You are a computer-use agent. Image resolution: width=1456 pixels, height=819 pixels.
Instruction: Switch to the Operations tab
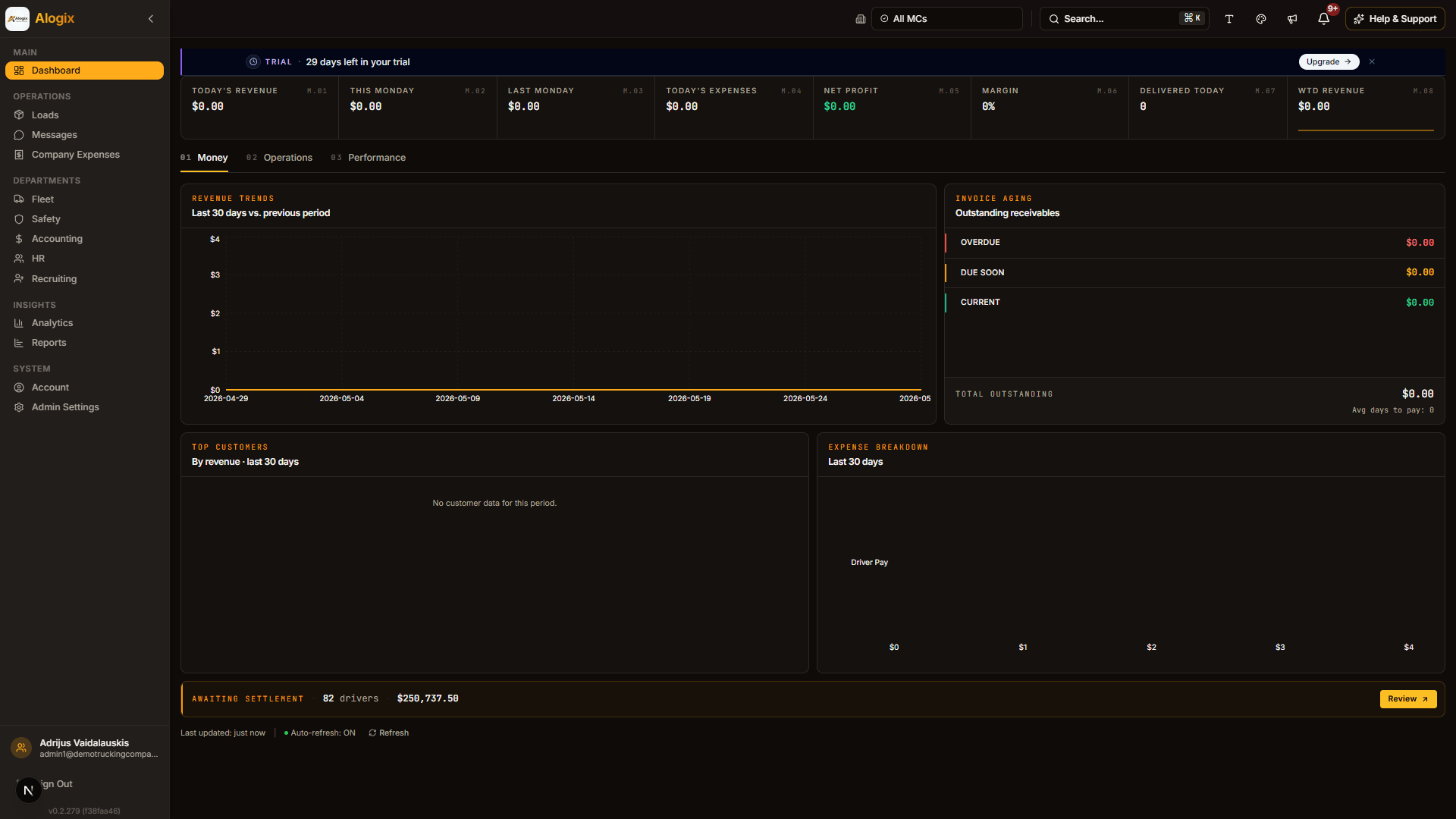point(279,158)
